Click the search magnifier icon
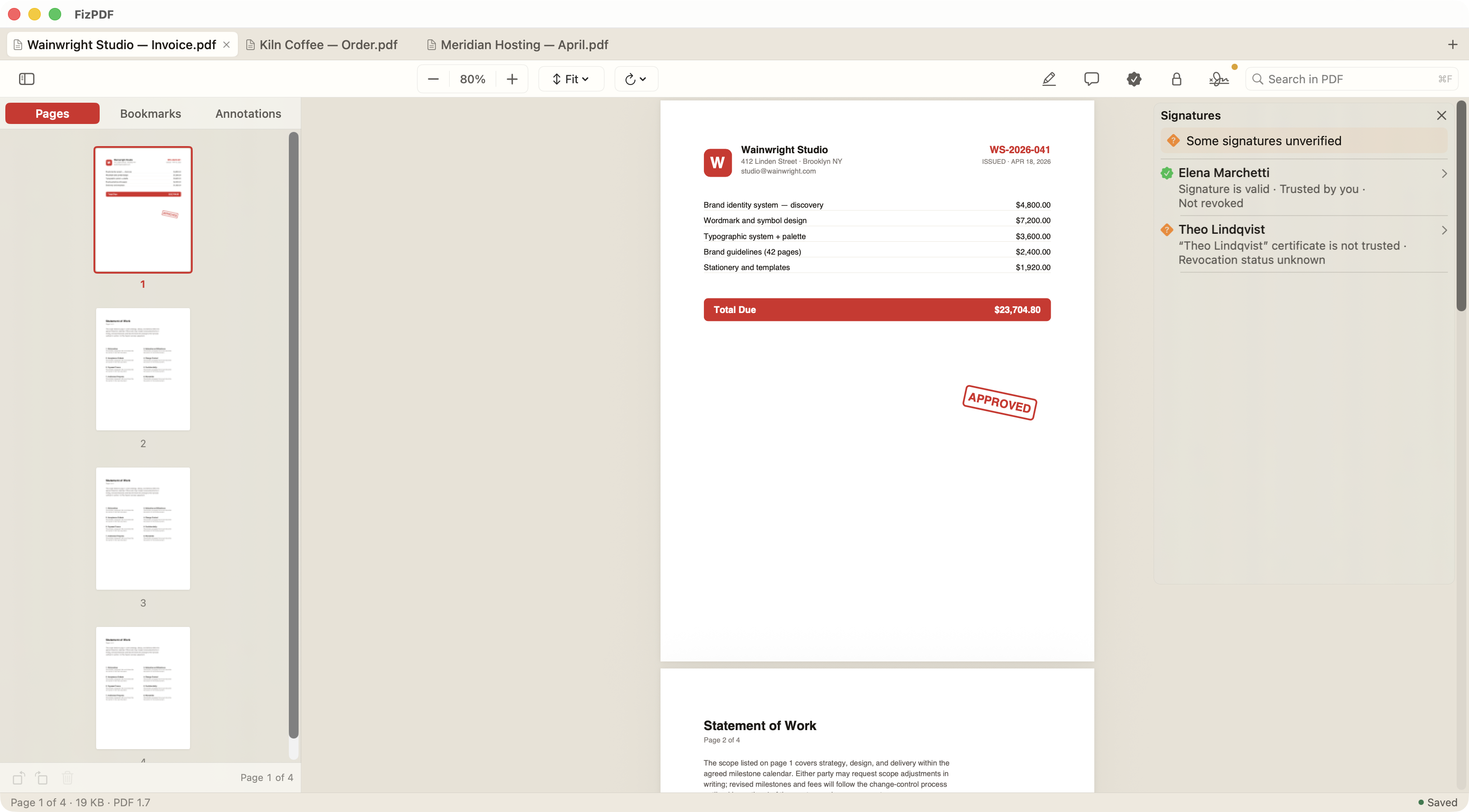This screenshot has height=812, width=1469. [1257, 79]
